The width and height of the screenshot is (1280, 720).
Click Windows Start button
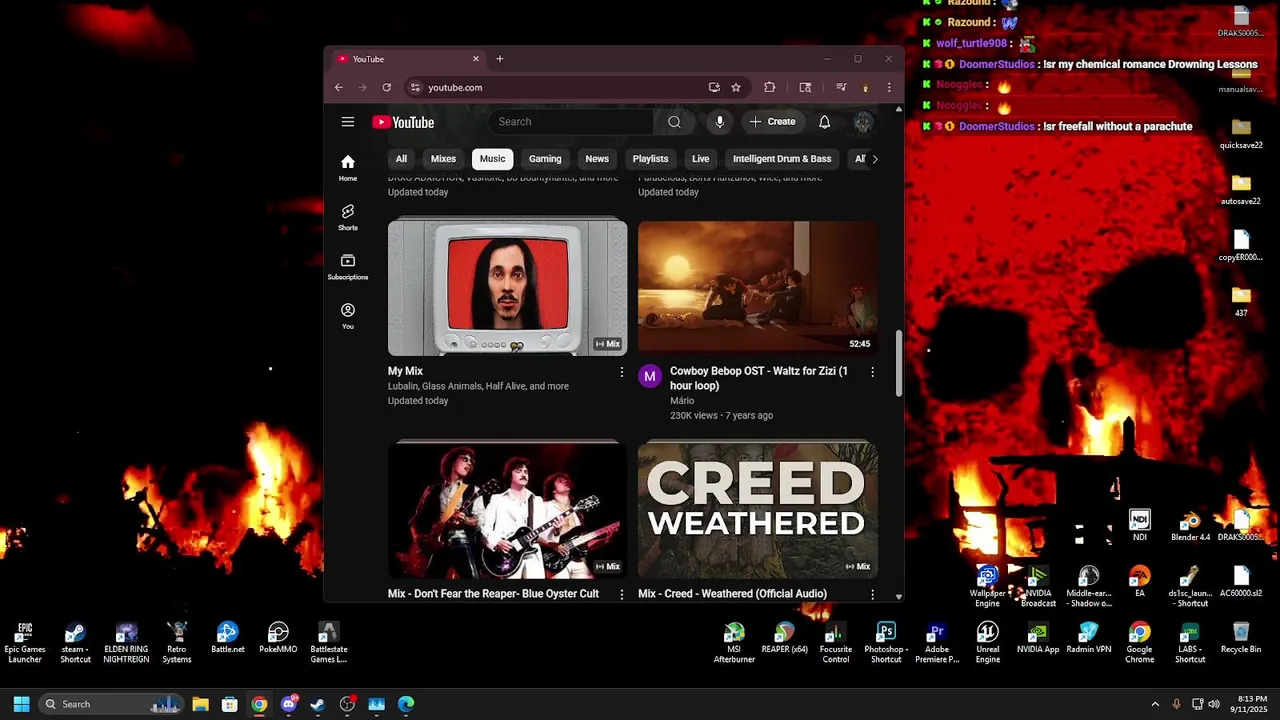(21, 704)
